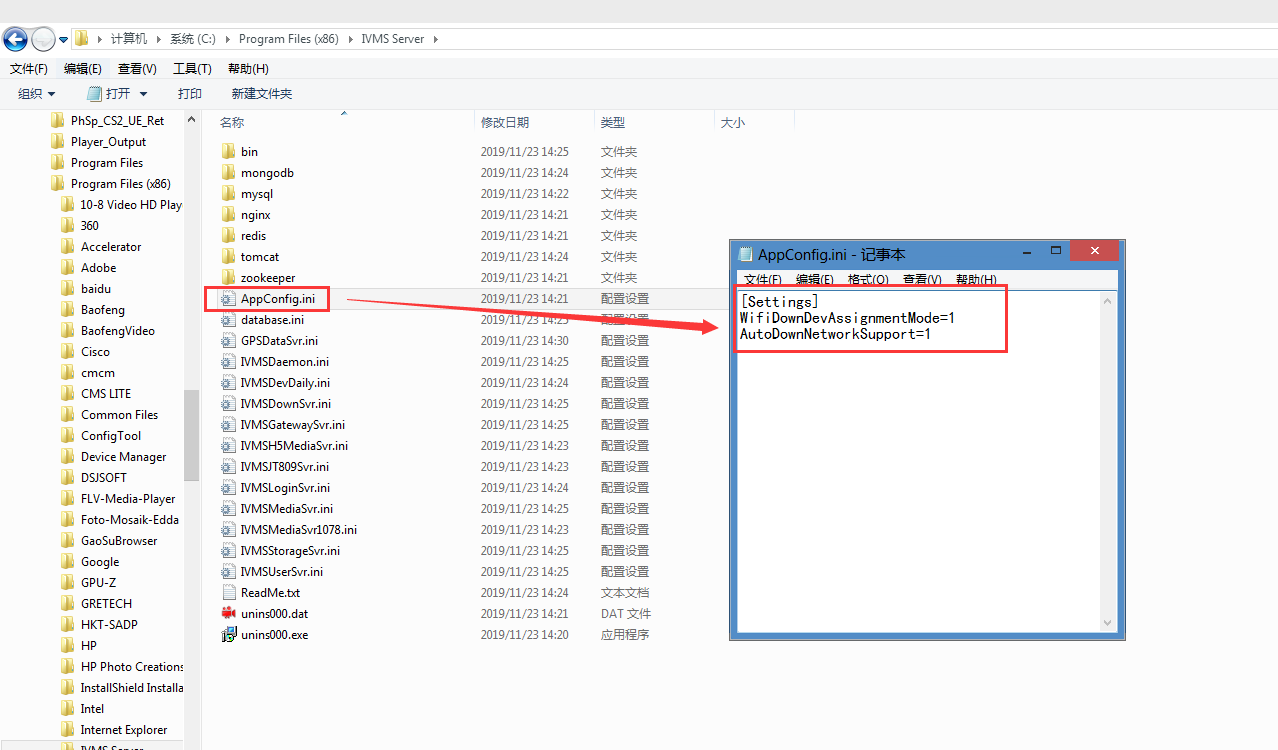Click the folder tree scrollbar thumb
Image resolution: width=1278 pixels, height=750 pixels.
192,435
